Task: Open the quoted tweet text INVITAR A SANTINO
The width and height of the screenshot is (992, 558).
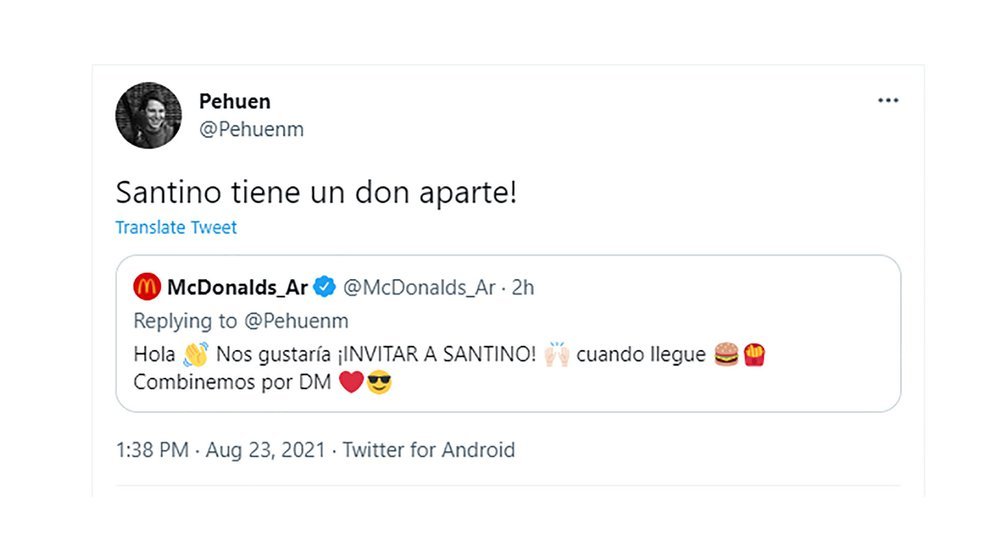Action: pyautogui.click(x=437, y=354)
